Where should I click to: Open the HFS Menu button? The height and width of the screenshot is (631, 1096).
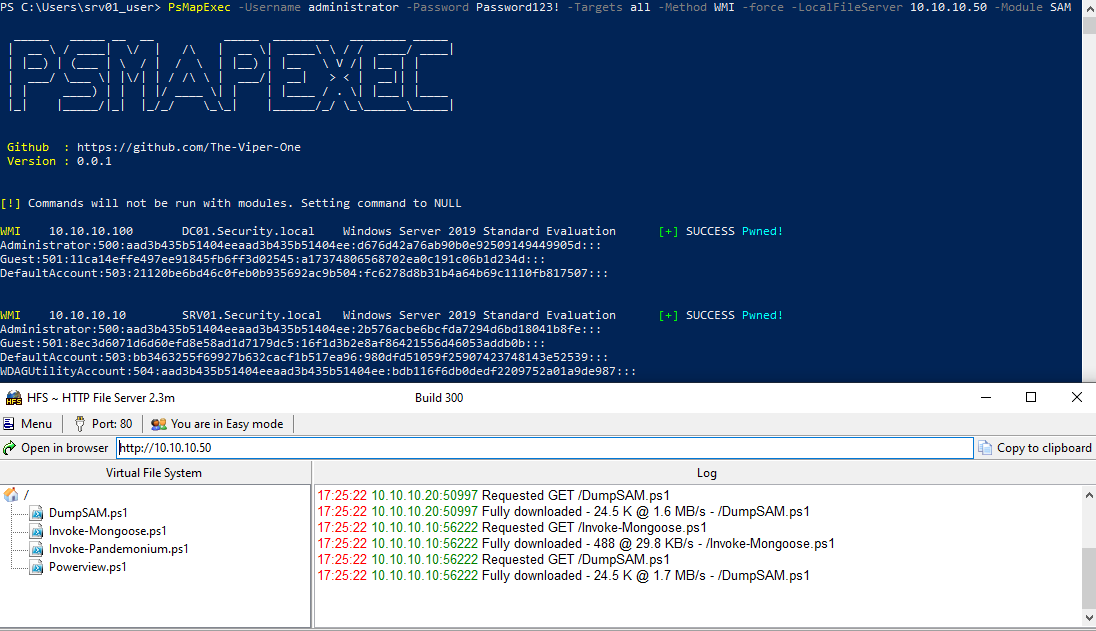[28, 423]
